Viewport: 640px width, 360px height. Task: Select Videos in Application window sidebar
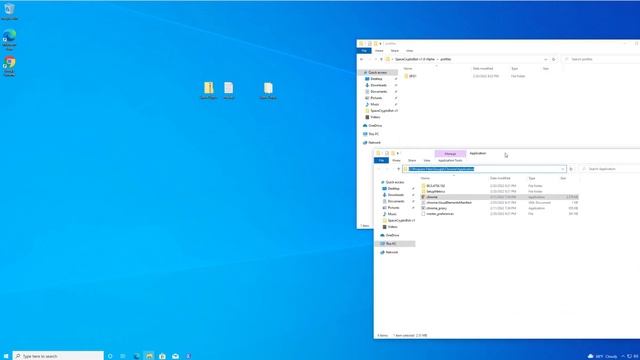tap(392, 227)
